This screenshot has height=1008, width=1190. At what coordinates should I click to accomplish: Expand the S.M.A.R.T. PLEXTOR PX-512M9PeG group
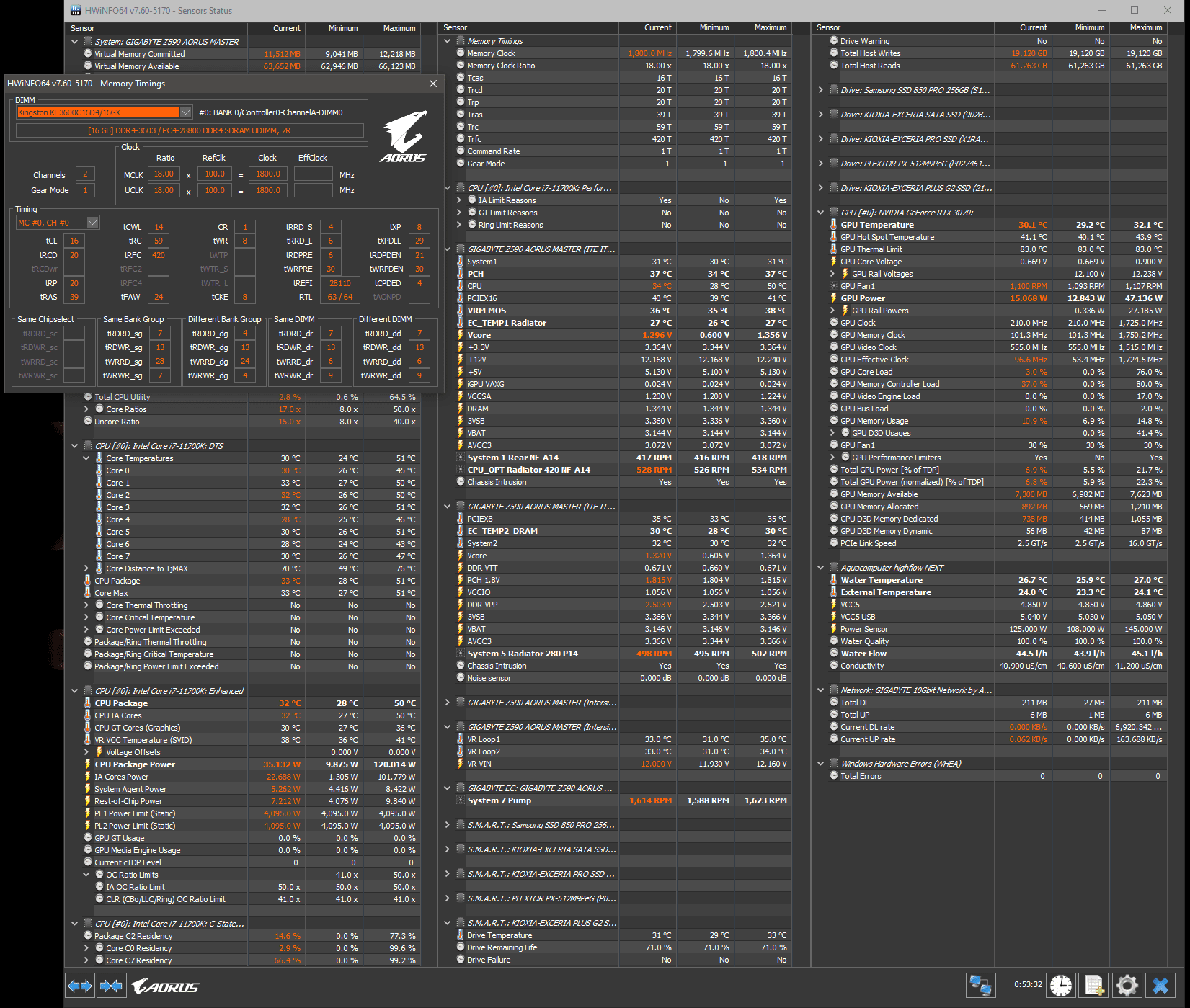click(x=448, y=898)
